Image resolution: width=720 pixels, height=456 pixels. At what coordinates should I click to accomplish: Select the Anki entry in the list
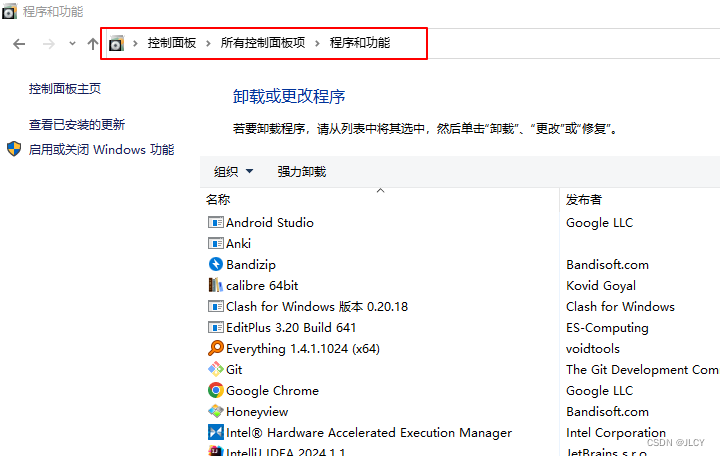click(x=238, y=244)
